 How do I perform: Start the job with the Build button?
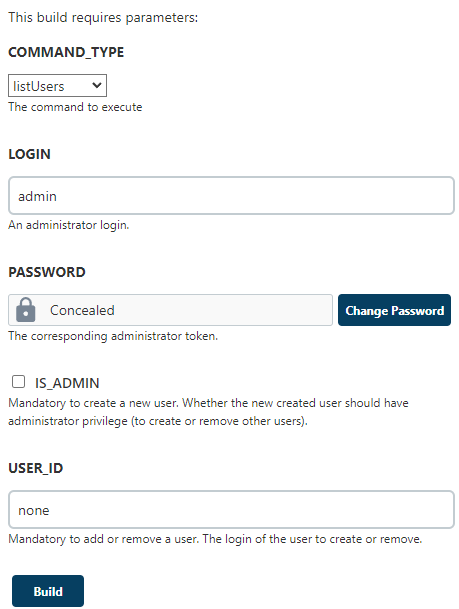pos(48,591)
